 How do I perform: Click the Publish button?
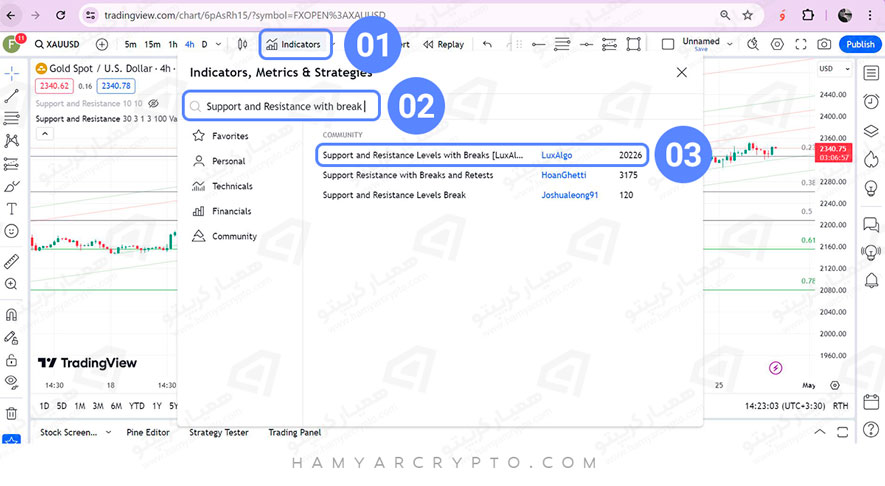[x=860, y=44]
